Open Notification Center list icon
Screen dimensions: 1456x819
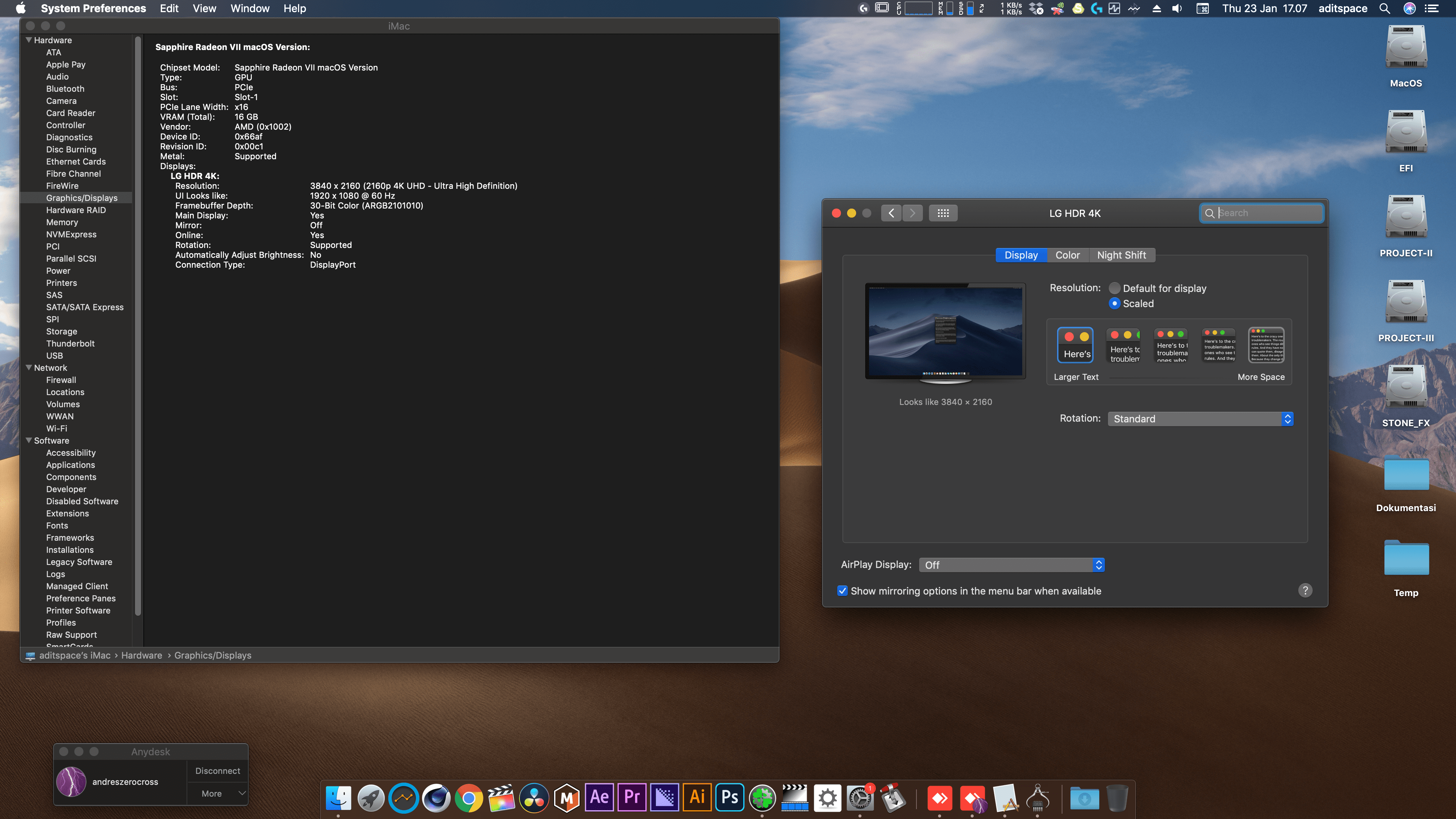1432,8
